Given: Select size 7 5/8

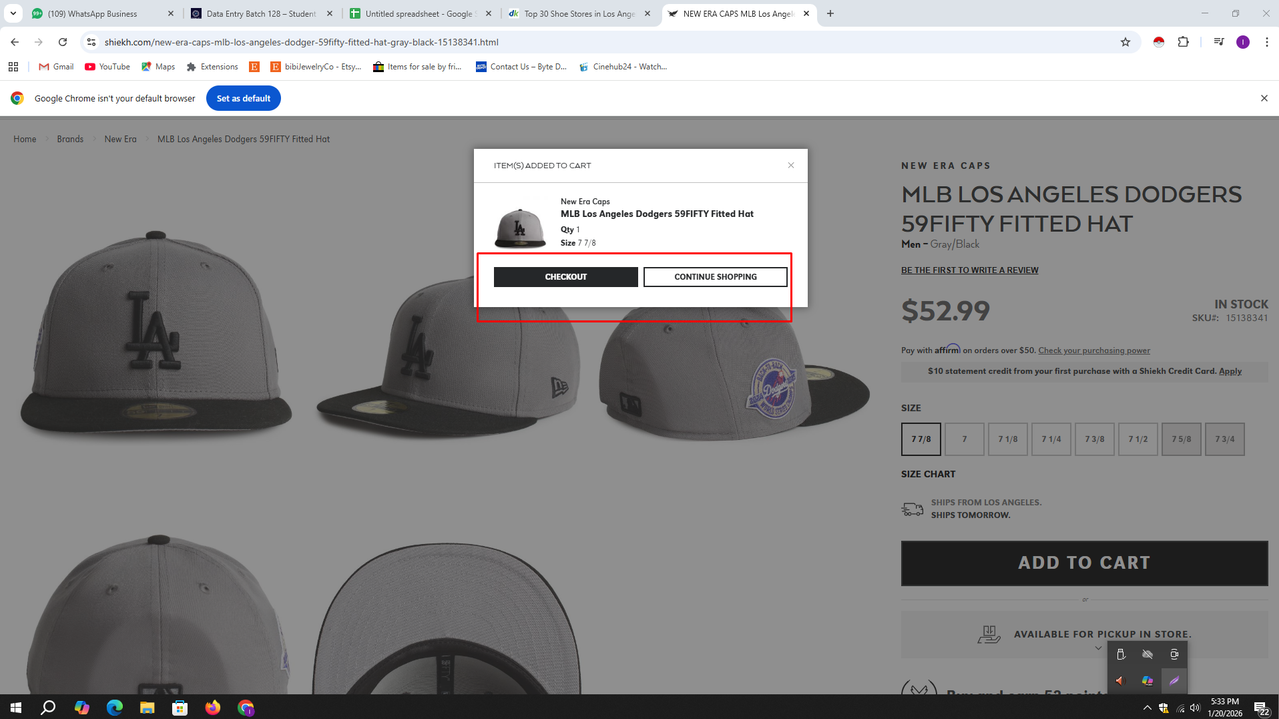Looking at the screenshot, I should click(x=1181, y=439).
